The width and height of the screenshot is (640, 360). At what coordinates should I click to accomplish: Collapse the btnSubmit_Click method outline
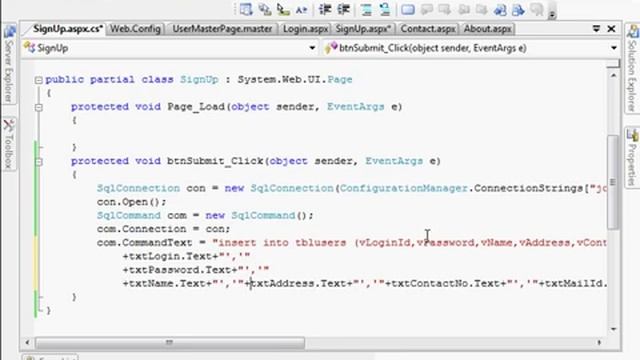39,162
